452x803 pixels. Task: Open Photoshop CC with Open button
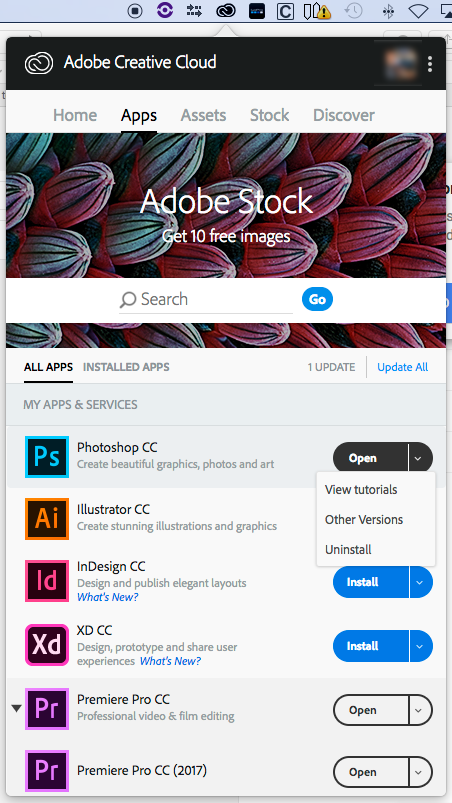click(x=371, y=458)
